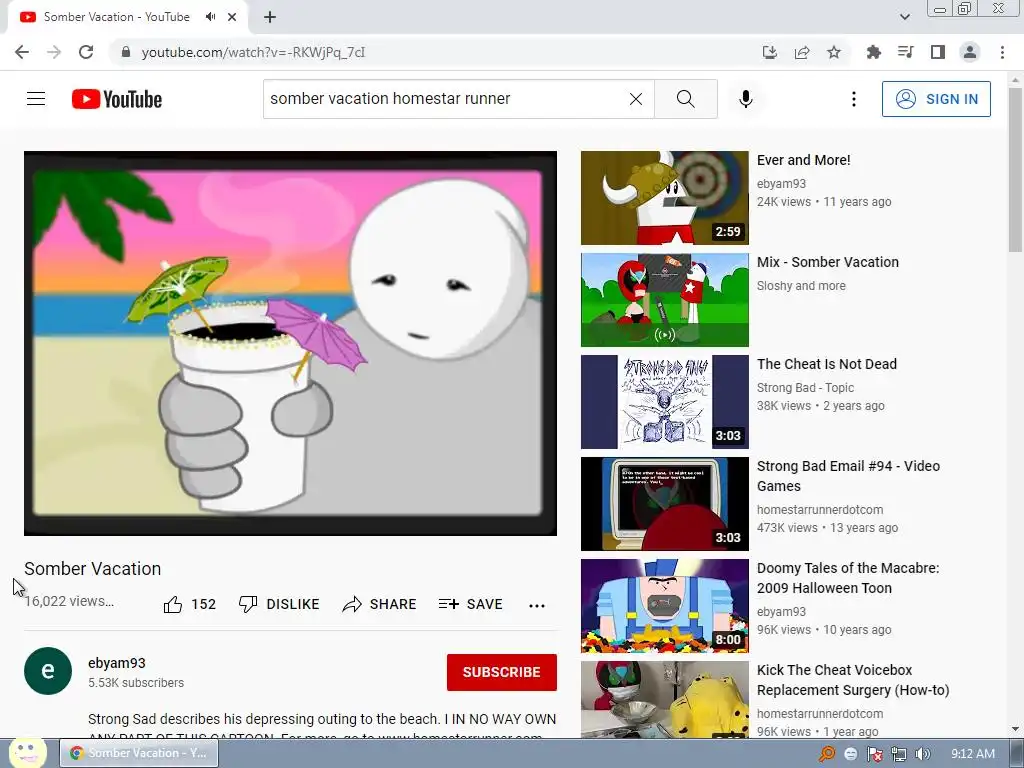Open Strong Bad Email #94 thumbnail
Screen dimensions: 1024x768
[665, 504]
